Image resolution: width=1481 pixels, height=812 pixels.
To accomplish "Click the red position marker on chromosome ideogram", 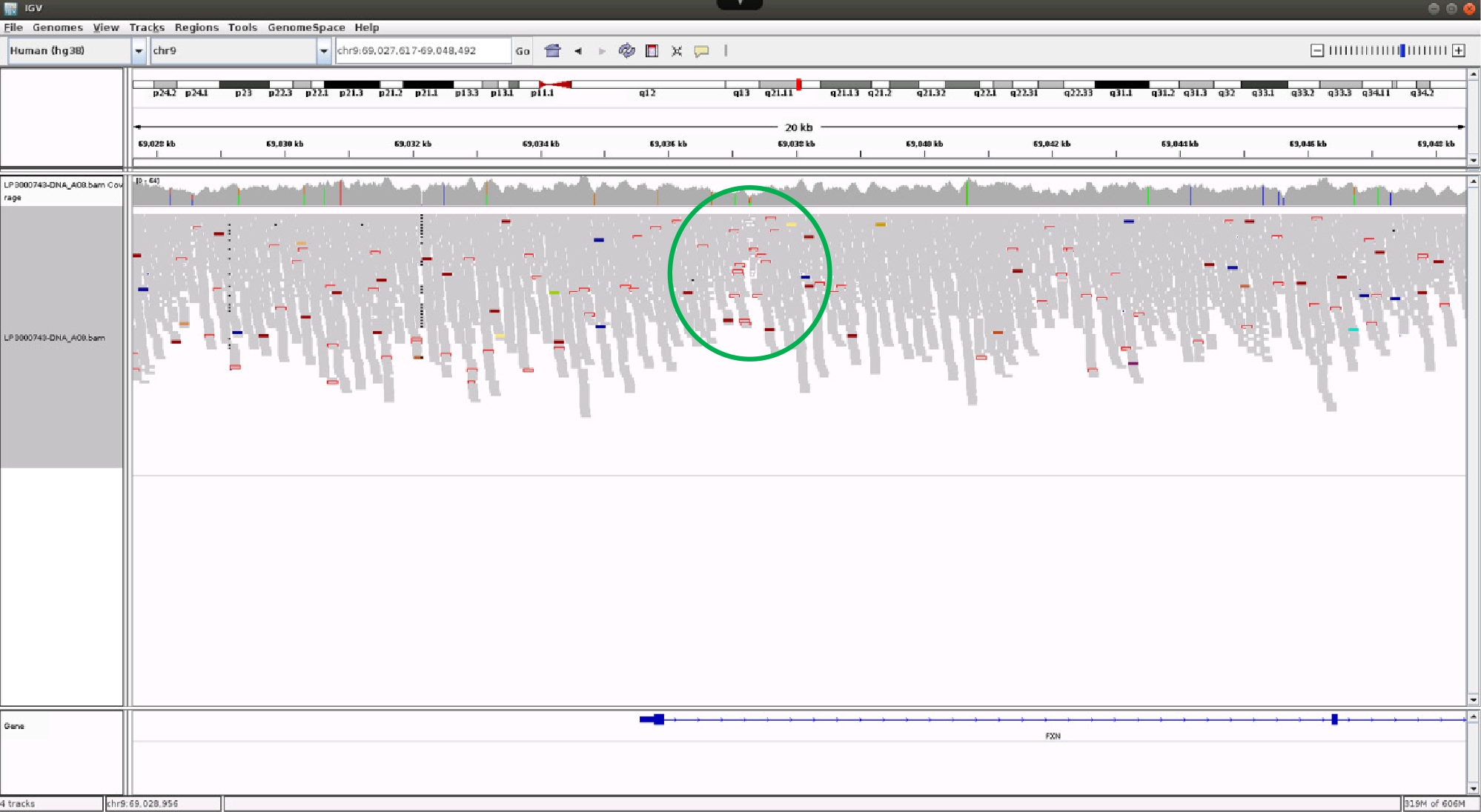I will 798,84.
